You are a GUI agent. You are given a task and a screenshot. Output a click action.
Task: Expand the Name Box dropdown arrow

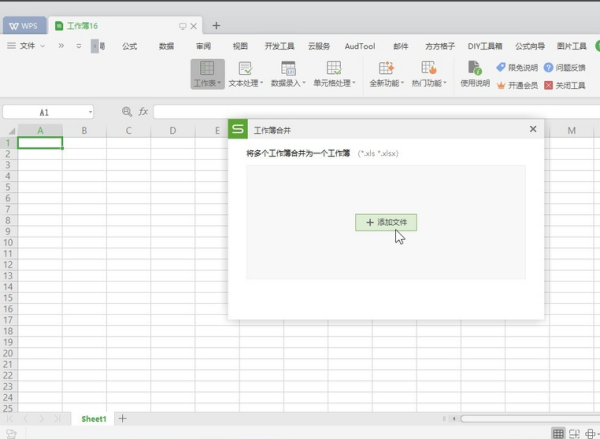coord(90,112)
